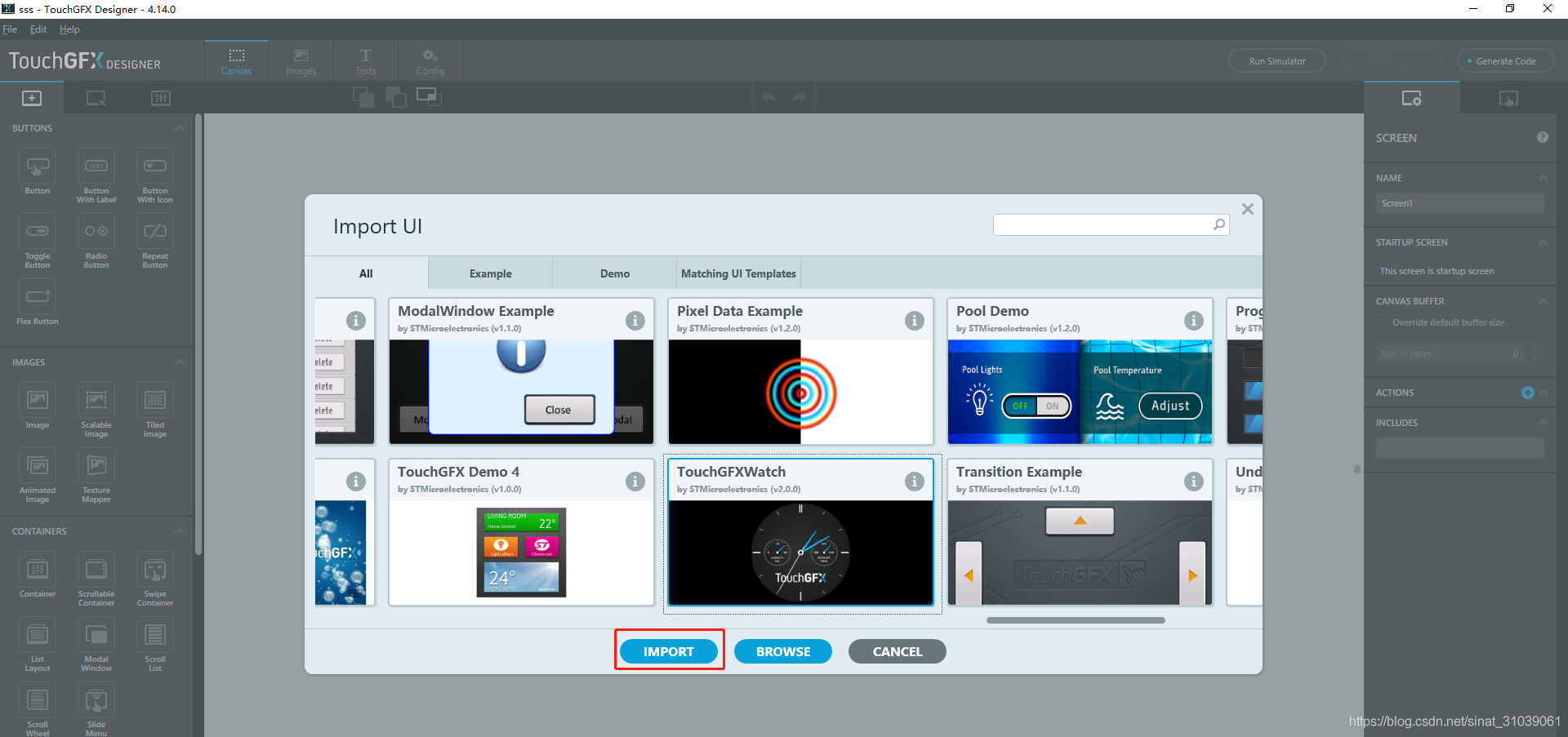Open the File menu

tap(10, 29)
